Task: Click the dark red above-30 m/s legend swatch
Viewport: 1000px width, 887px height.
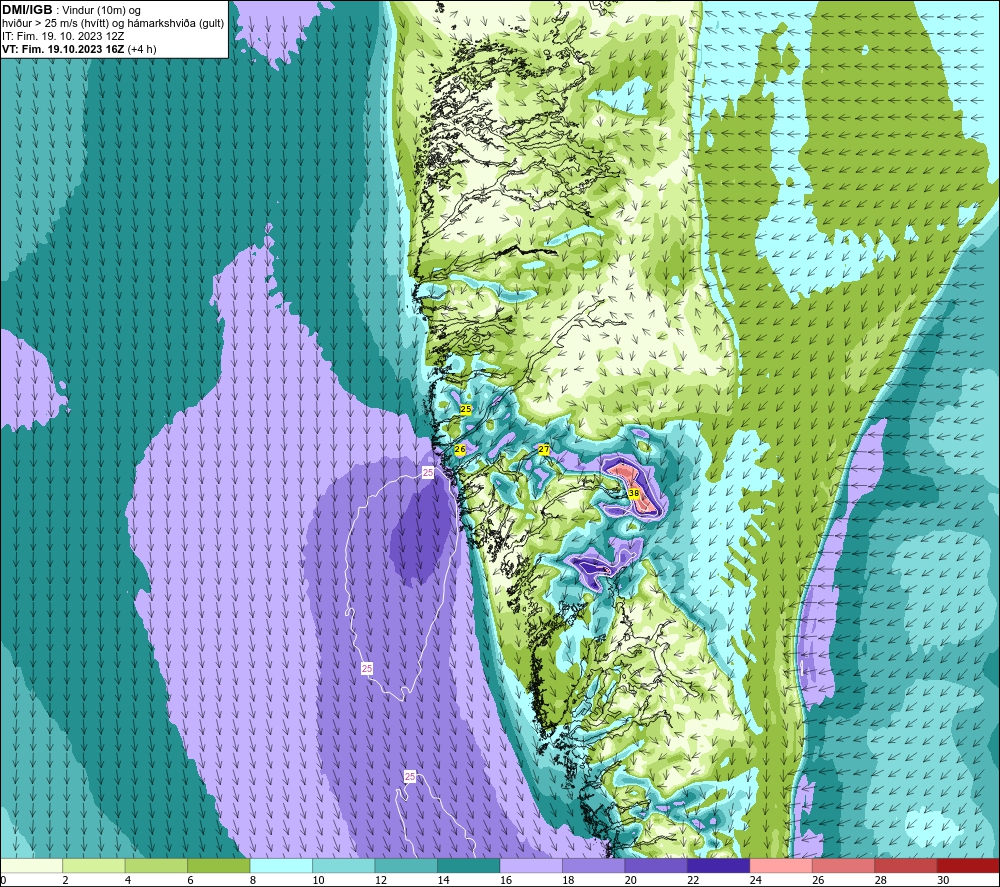Action: (x=969, y=865)
